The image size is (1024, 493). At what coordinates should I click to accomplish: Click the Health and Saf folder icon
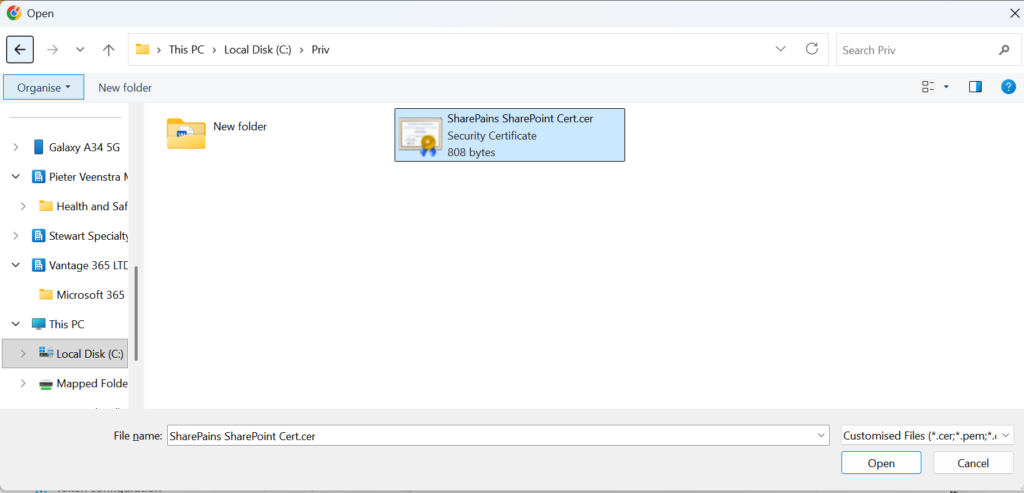click(x=46, y=206)
